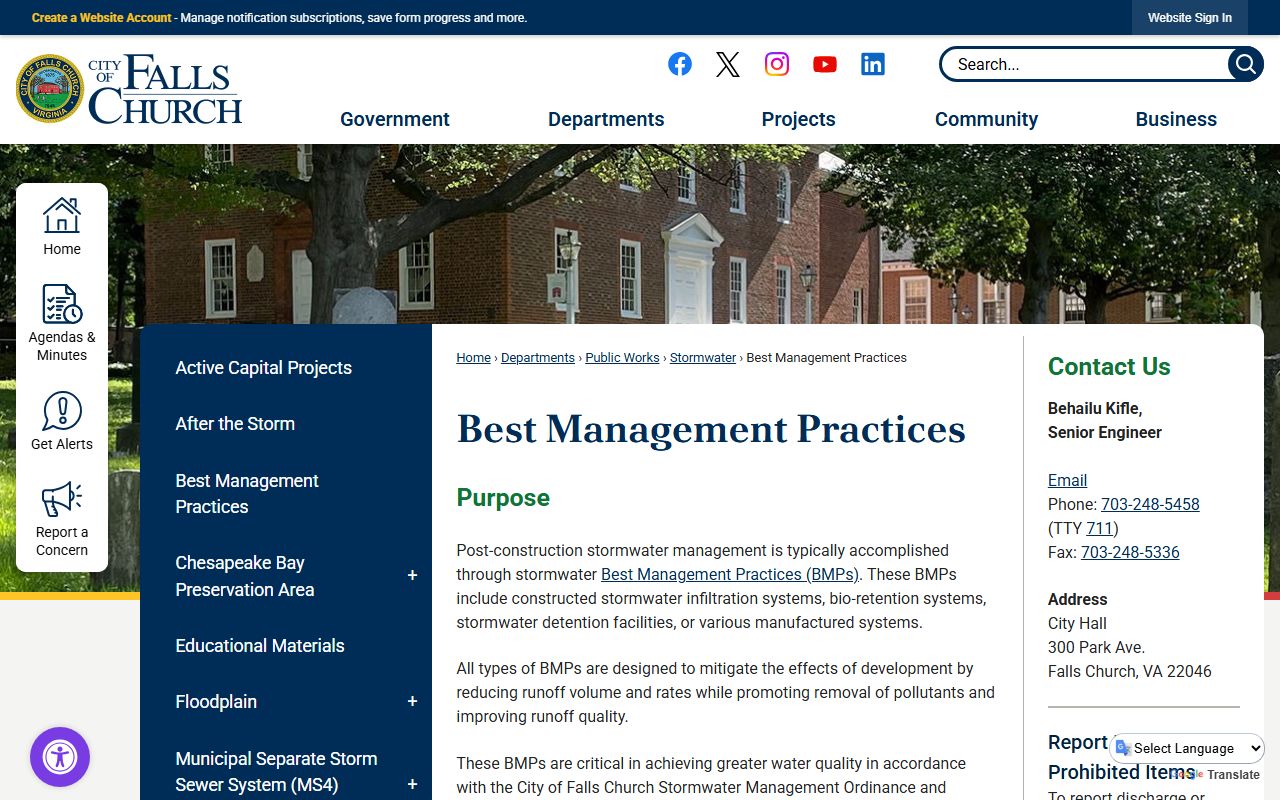1280x800 pixels.
Task: Open the Community menu
Action: coord(986,119)
